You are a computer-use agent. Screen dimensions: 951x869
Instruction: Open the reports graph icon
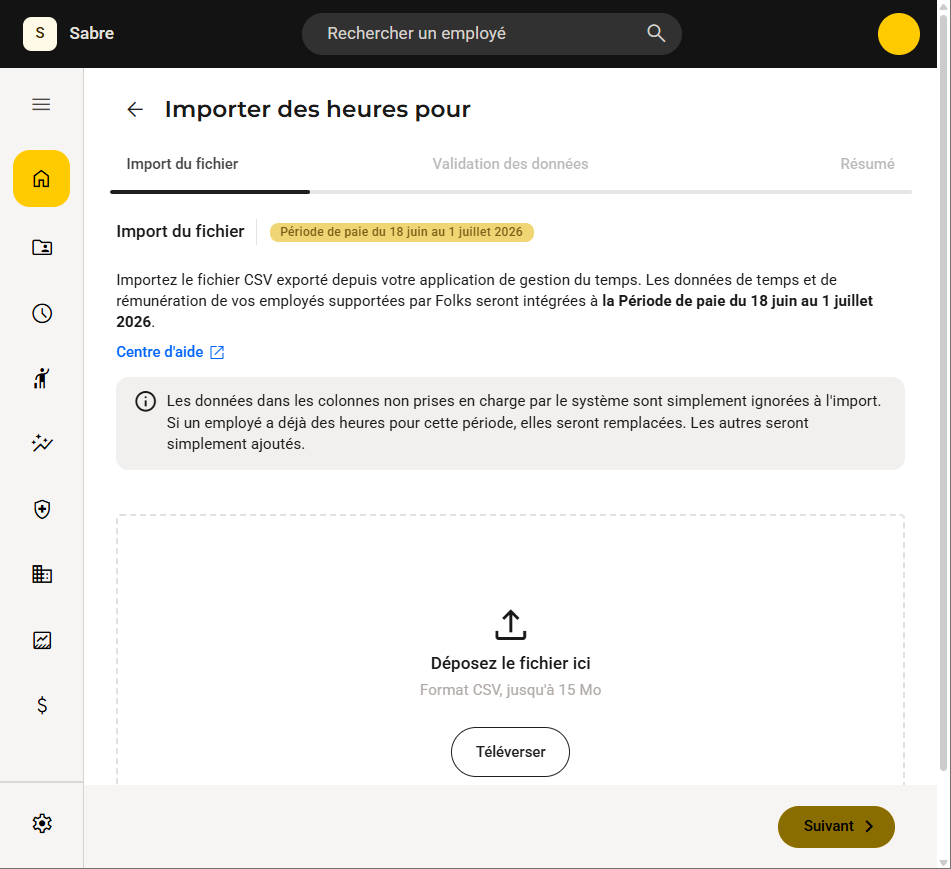tap(42, 640)
